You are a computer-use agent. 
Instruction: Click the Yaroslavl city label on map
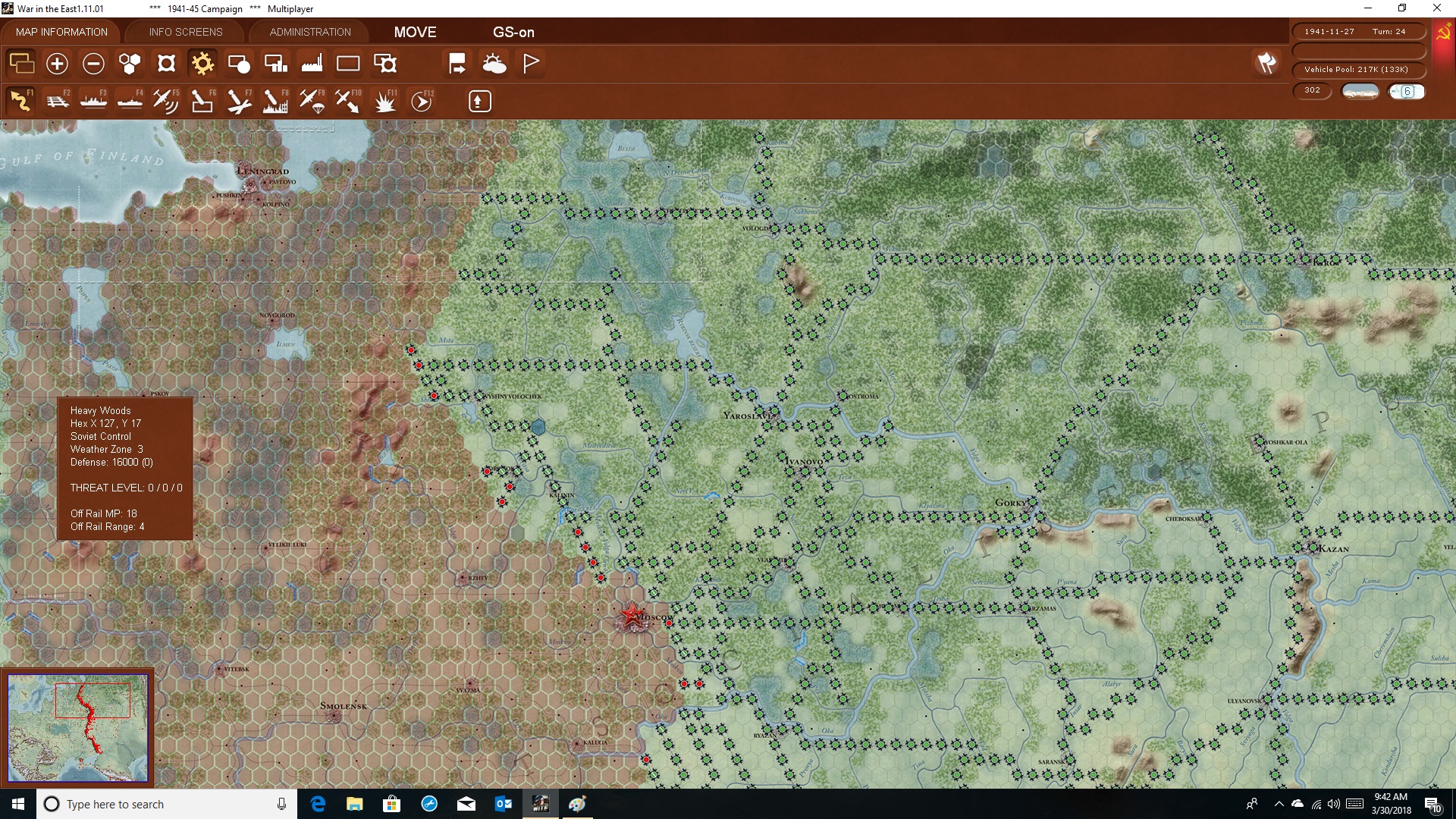click(748, 416)
